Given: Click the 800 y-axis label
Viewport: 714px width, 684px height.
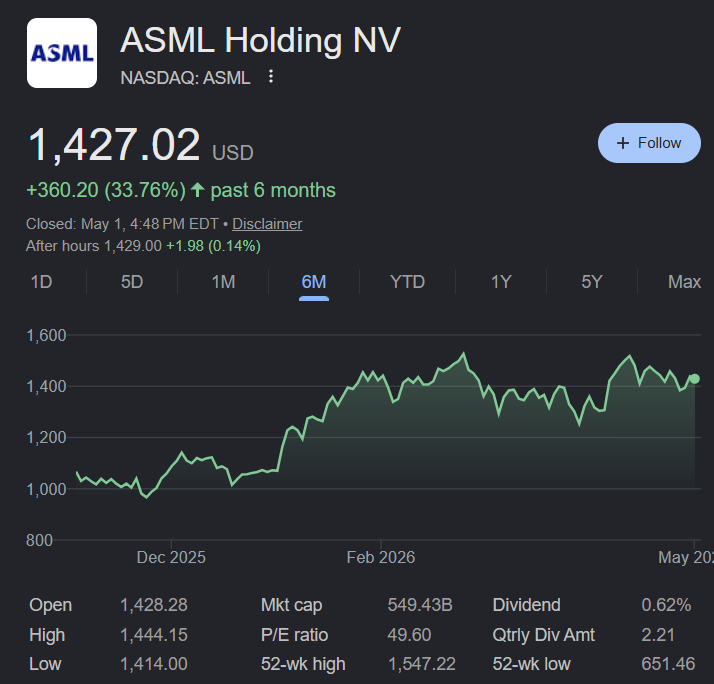Looking at the screenshot, I should tap(40, 541).
